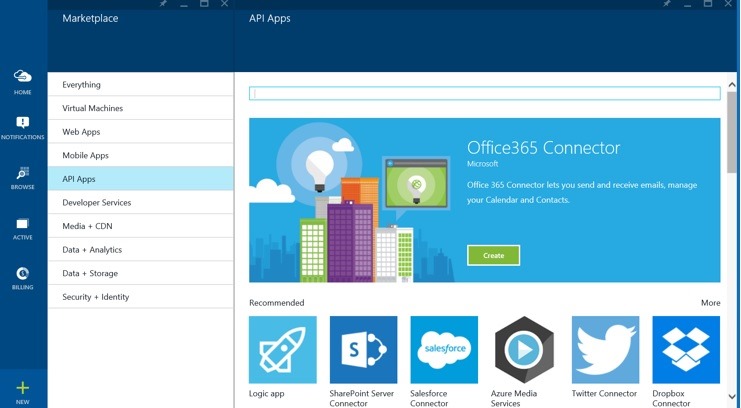Click the scrollbar up arrow

click(732, 85)
